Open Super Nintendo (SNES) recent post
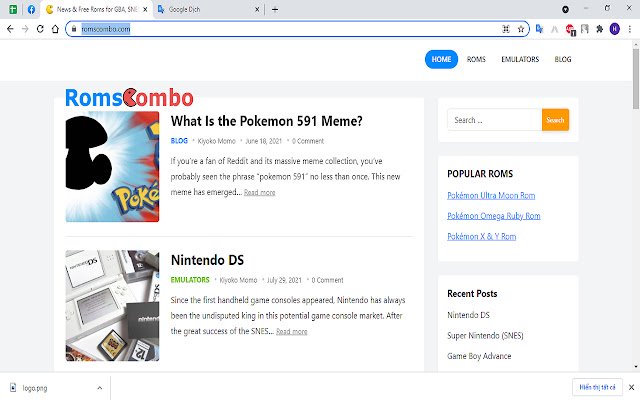640x400 pixels. point(485,336)
